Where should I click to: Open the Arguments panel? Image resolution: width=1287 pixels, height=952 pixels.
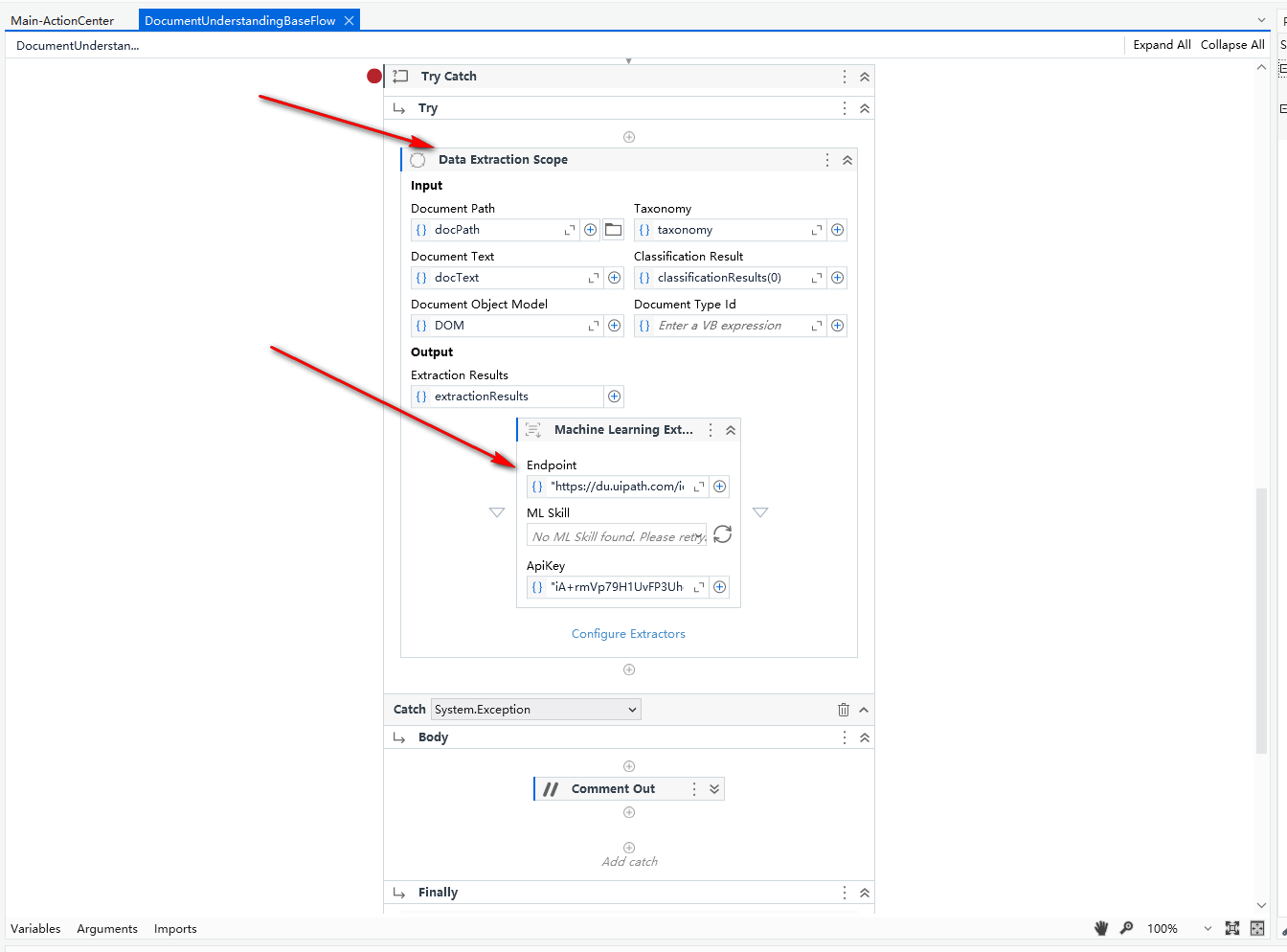pyautogui.click(x=107, y=929)
